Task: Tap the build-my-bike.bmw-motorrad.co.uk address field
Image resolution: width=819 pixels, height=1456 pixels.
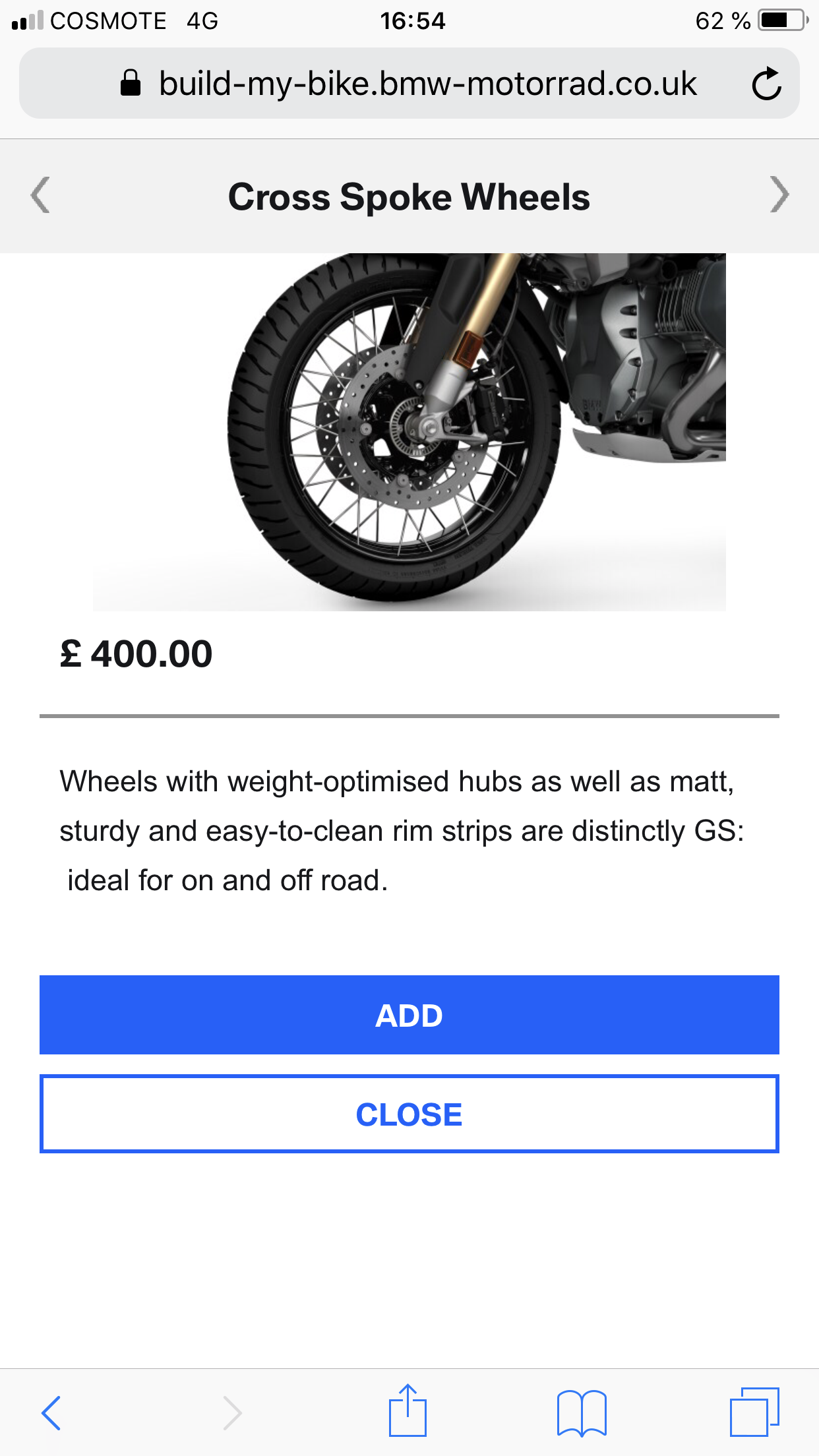Action: pyautogui.click(x=427, y=84)
